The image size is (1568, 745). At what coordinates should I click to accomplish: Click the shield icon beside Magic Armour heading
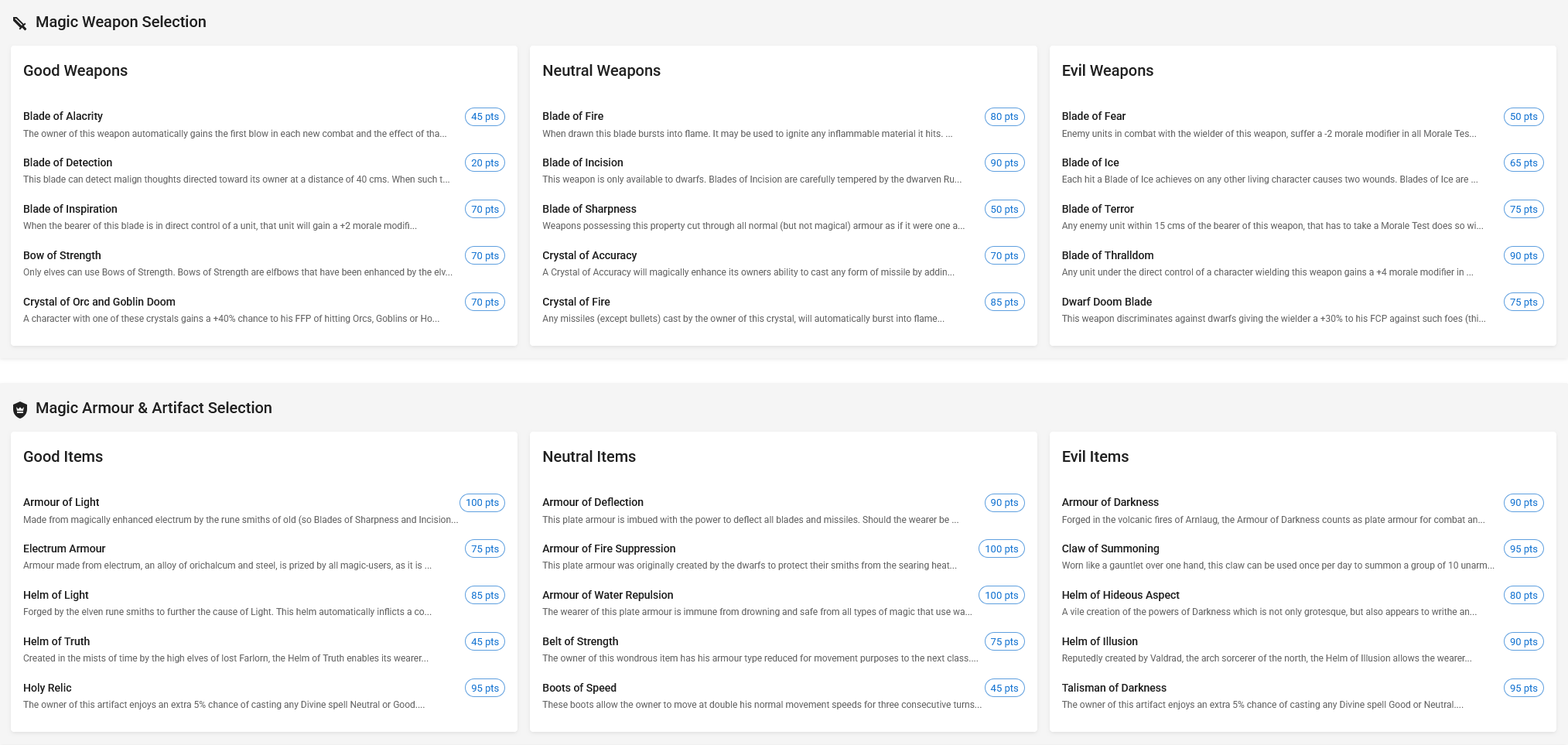(20, 409)
